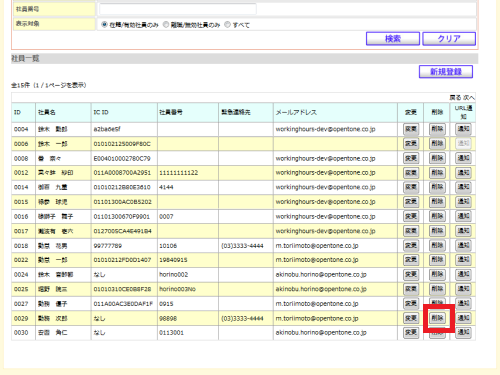Click 通知 button for employee 0012

[463, 173]
